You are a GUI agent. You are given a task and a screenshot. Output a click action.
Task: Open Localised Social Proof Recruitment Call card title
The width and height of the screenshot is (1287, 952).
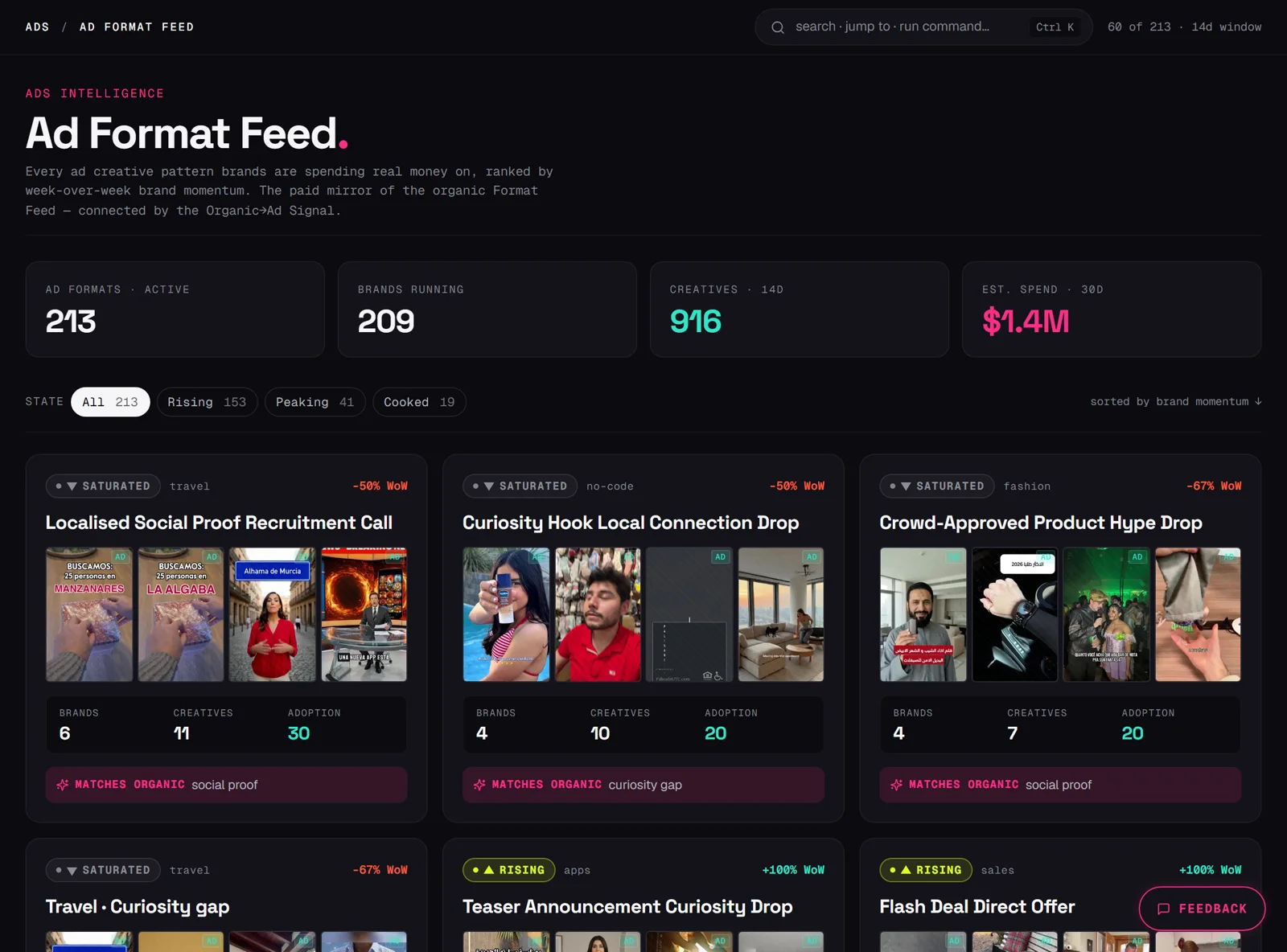219,523
